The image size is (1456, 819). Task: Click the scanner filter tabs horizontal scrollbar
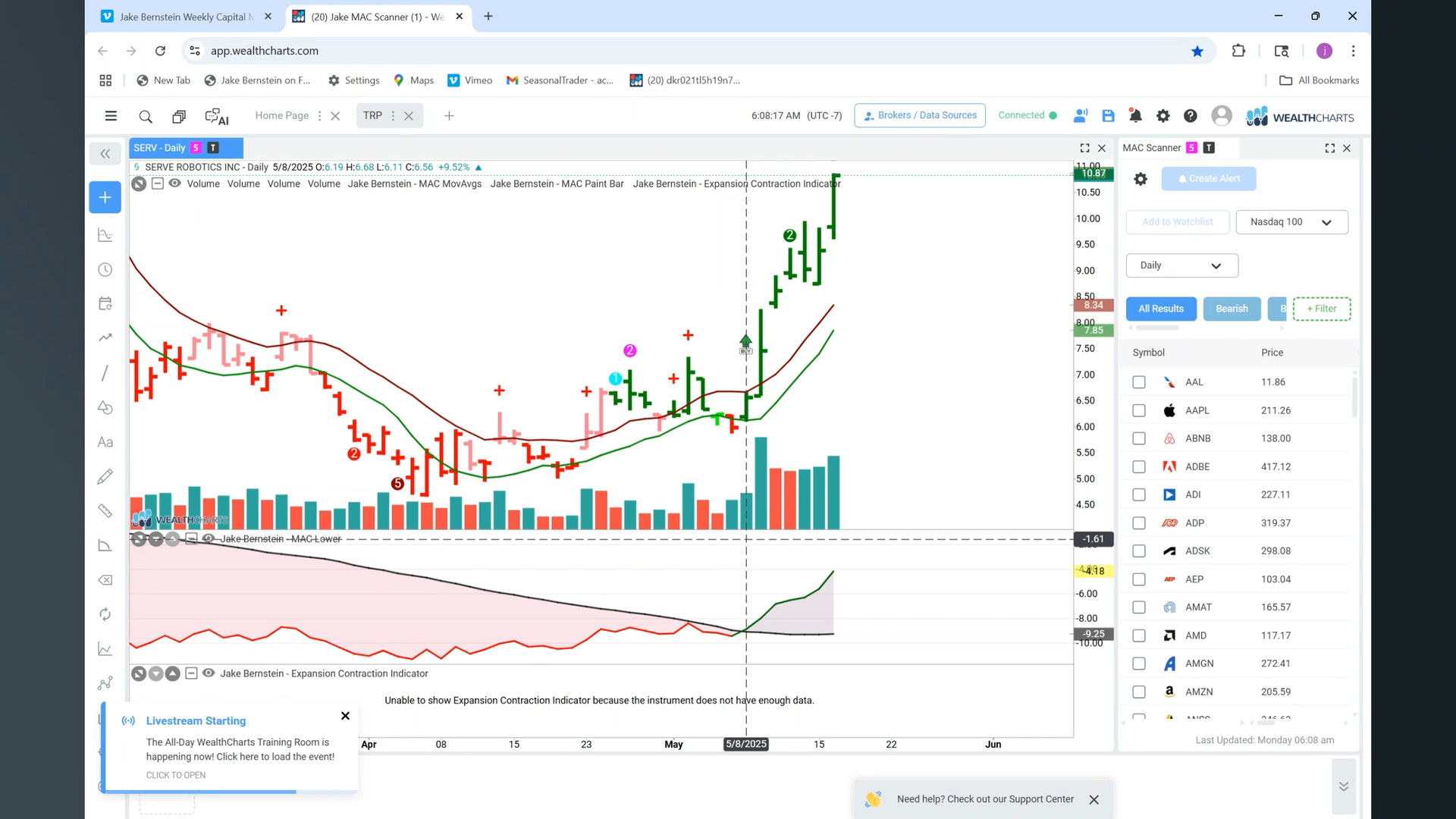point(1157,328)
